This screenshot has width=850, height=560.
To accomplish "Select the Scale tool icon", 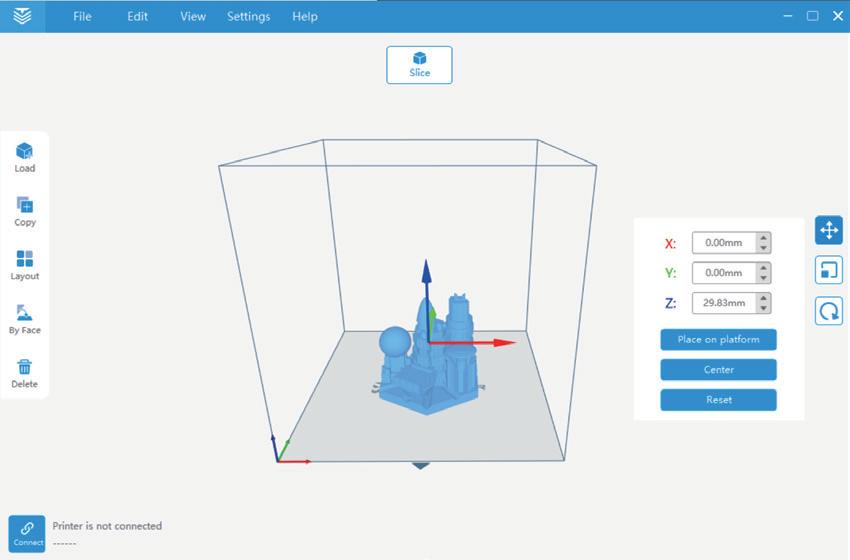I will point(828,270).
